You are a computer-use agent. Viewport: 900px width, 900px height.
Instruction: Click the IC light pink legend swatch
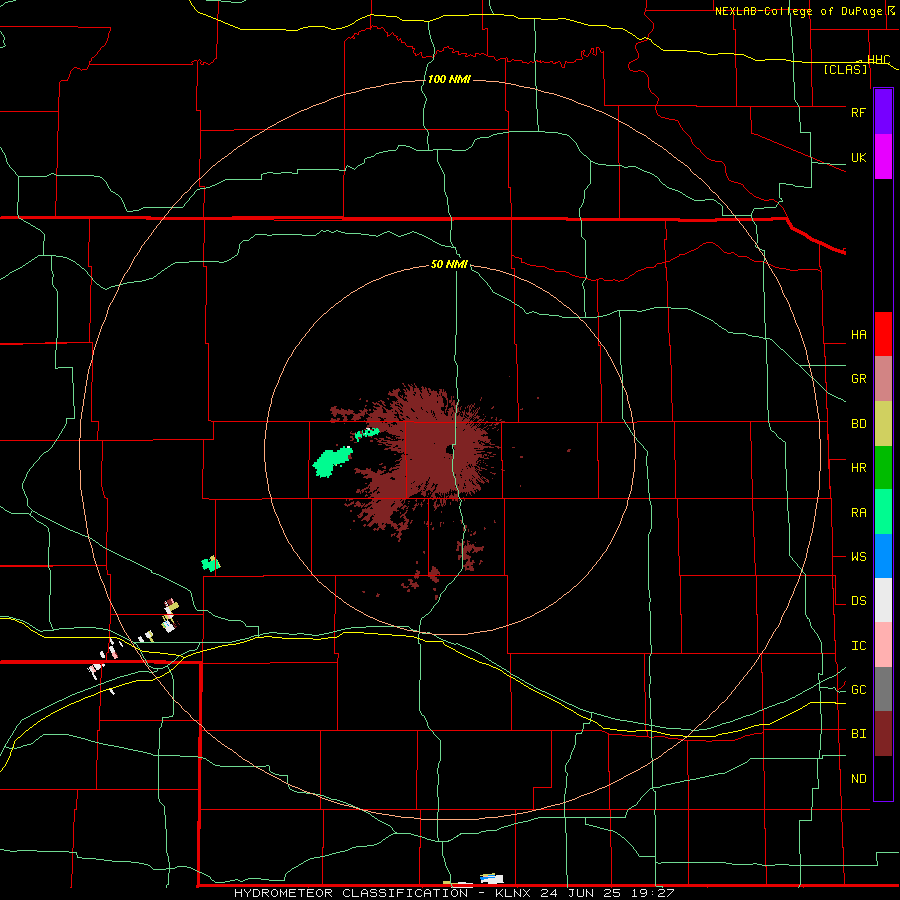point(883,645)
